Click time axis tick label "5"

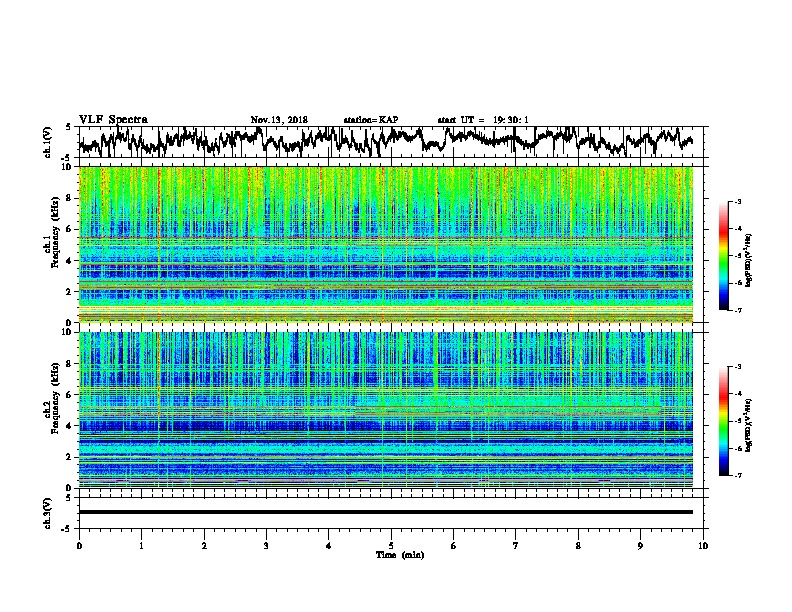coord(391,546)
